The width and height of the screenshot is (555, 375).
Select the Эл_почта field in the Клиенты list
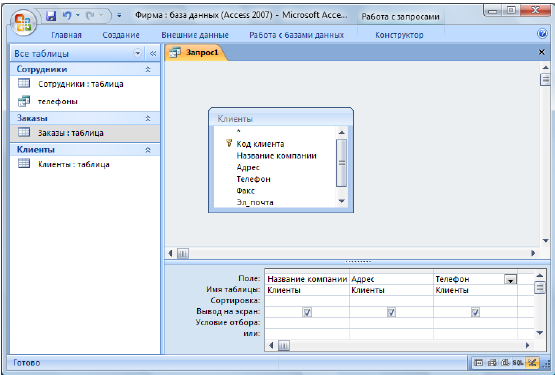[x=255, y=203]
